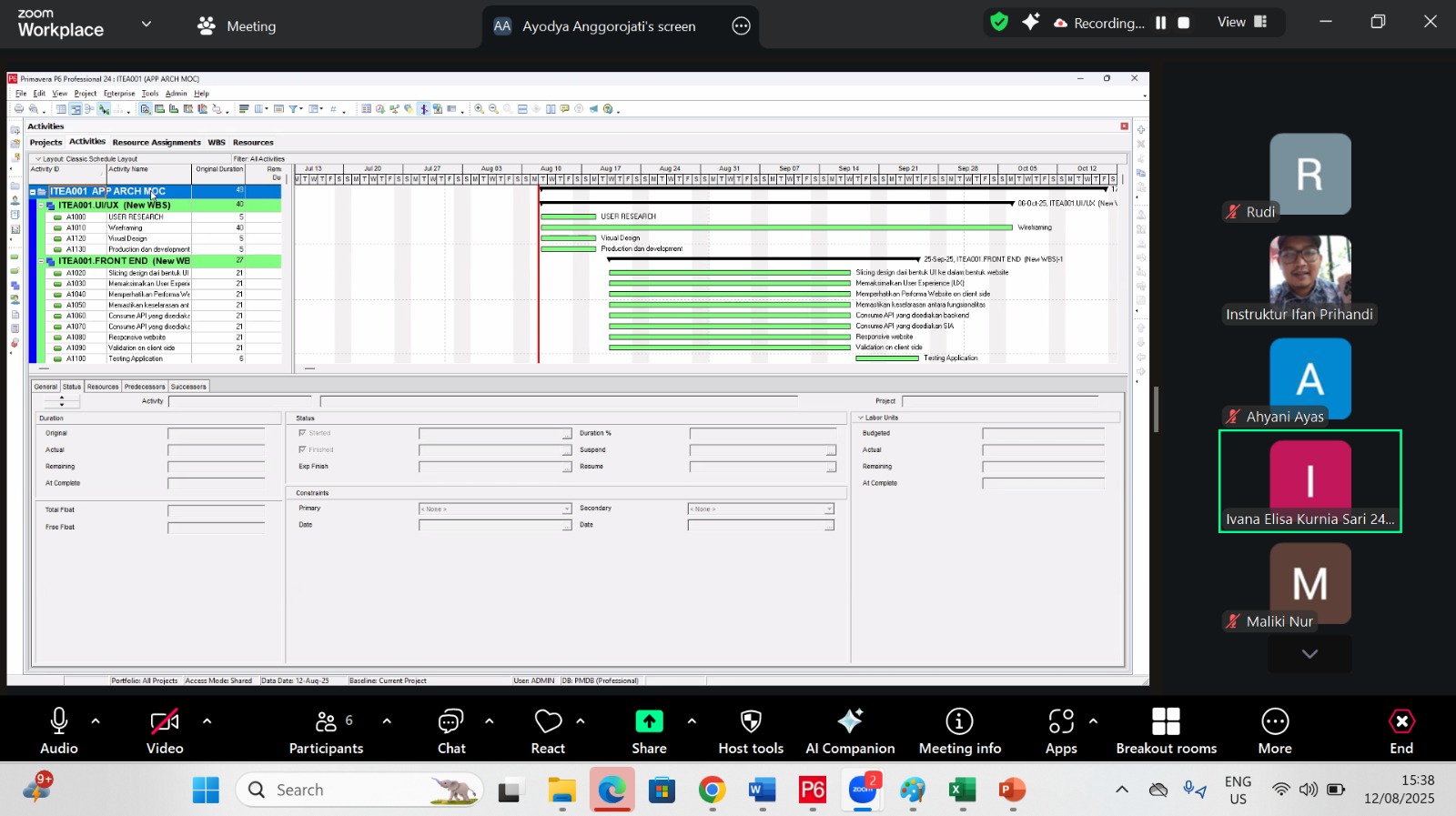Expand audio options arrow
This screenshot has width=1456, height=816.
click(96, 721)
